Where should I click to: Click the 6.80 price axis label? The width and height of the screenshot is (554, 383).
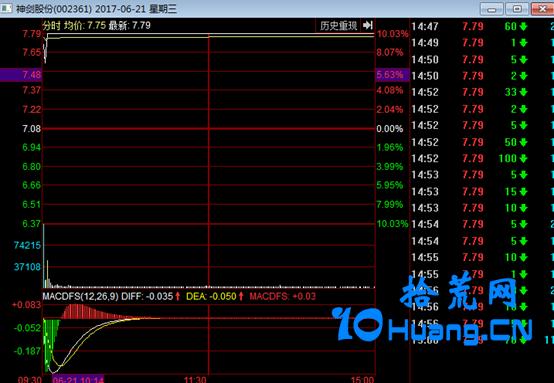[31, 166]
